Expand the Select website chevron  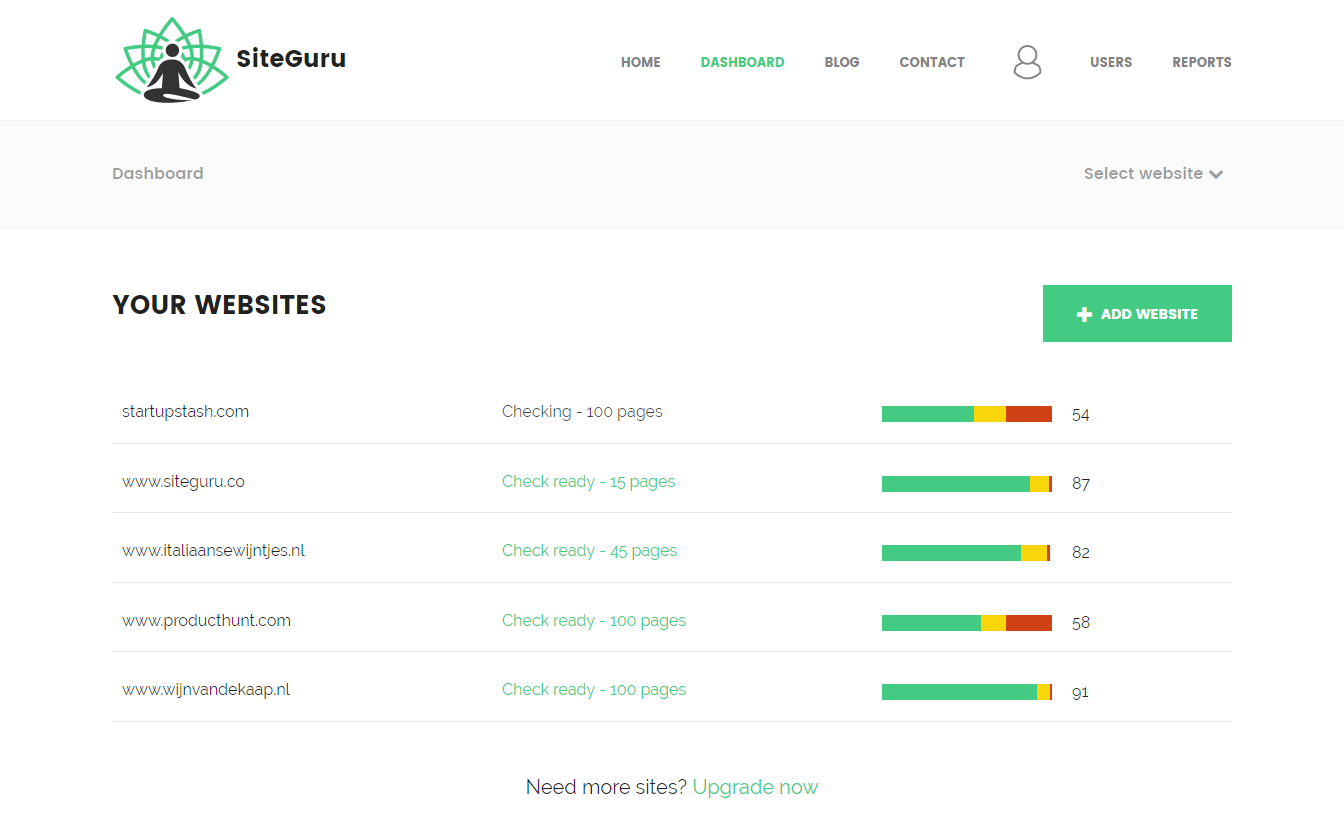coord(1216,174)
